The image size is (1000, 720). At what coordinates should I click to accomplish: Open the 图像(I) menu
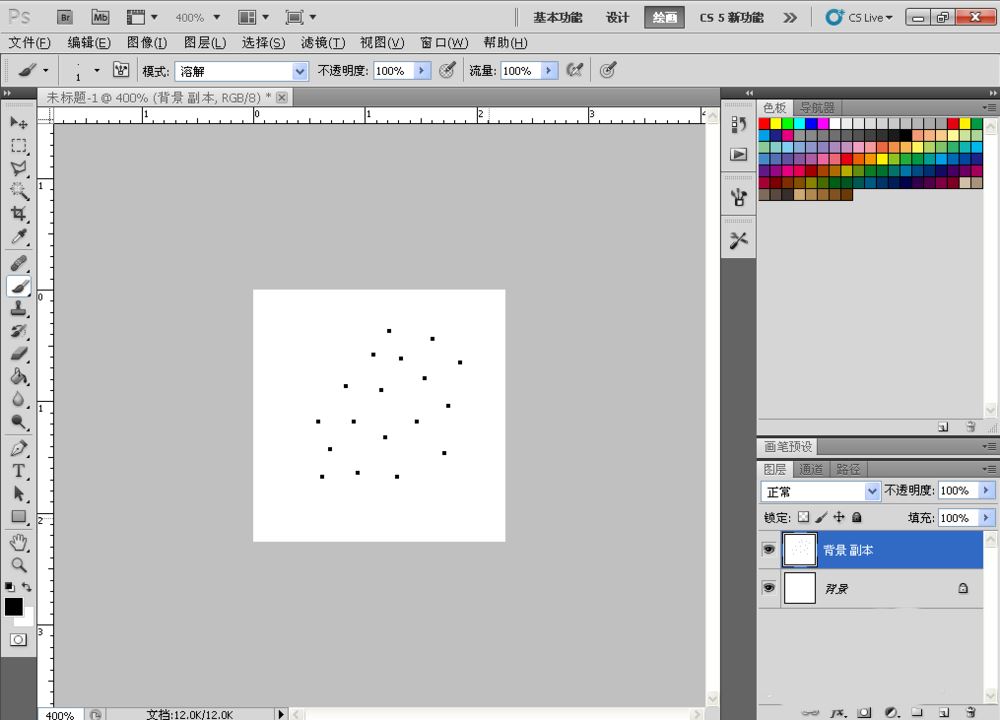147,43
